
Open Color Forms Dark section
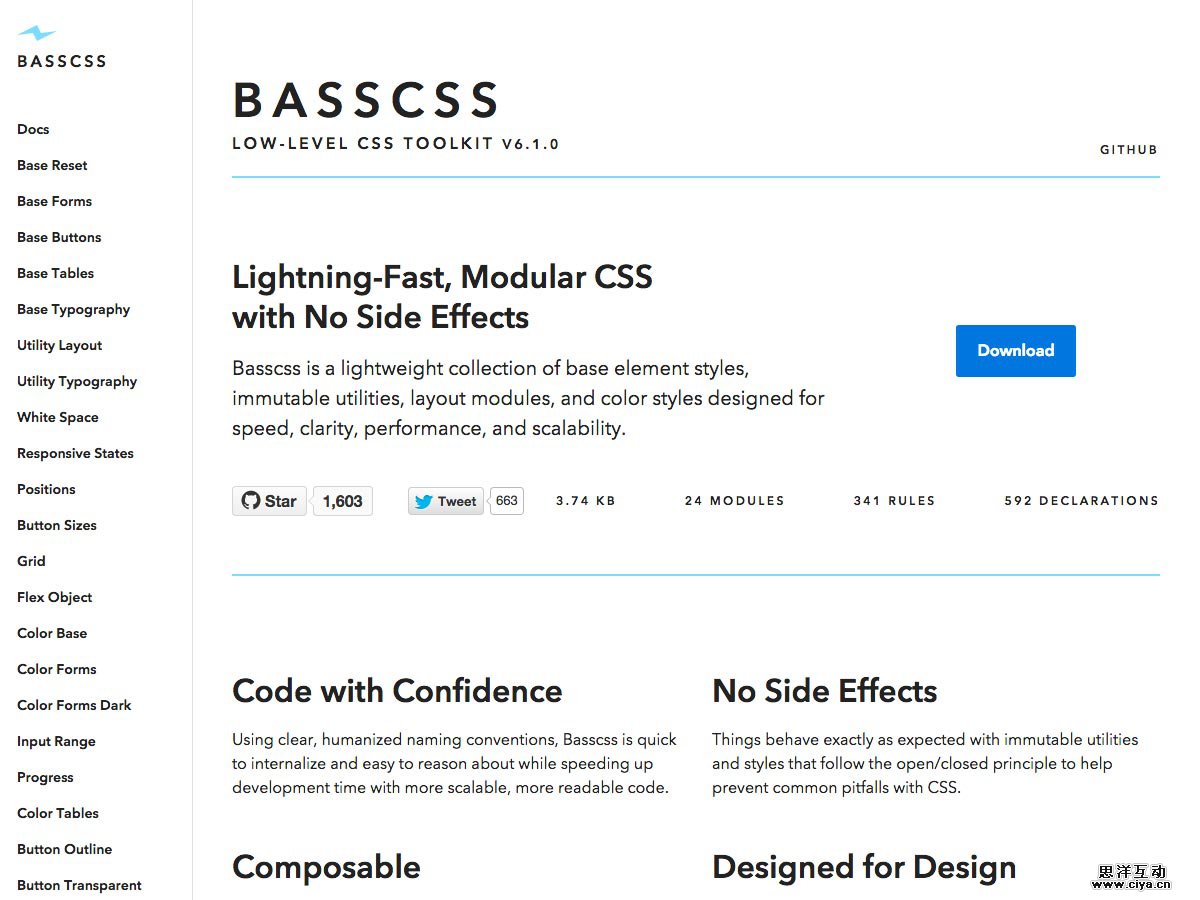tap(74, 705)
